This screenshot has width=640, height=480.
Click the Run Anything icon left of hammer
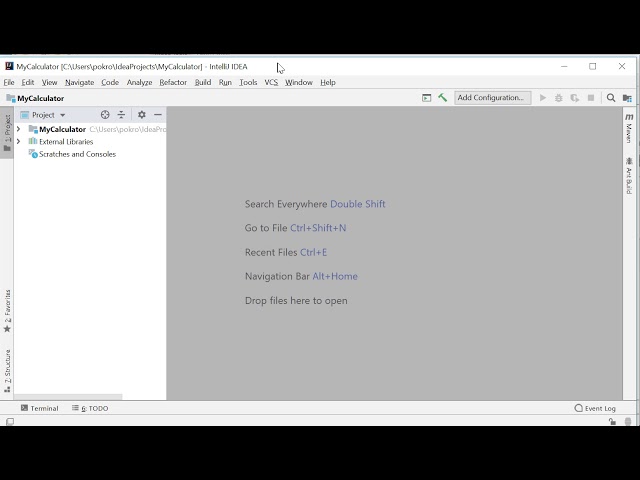tap(427, 98)
